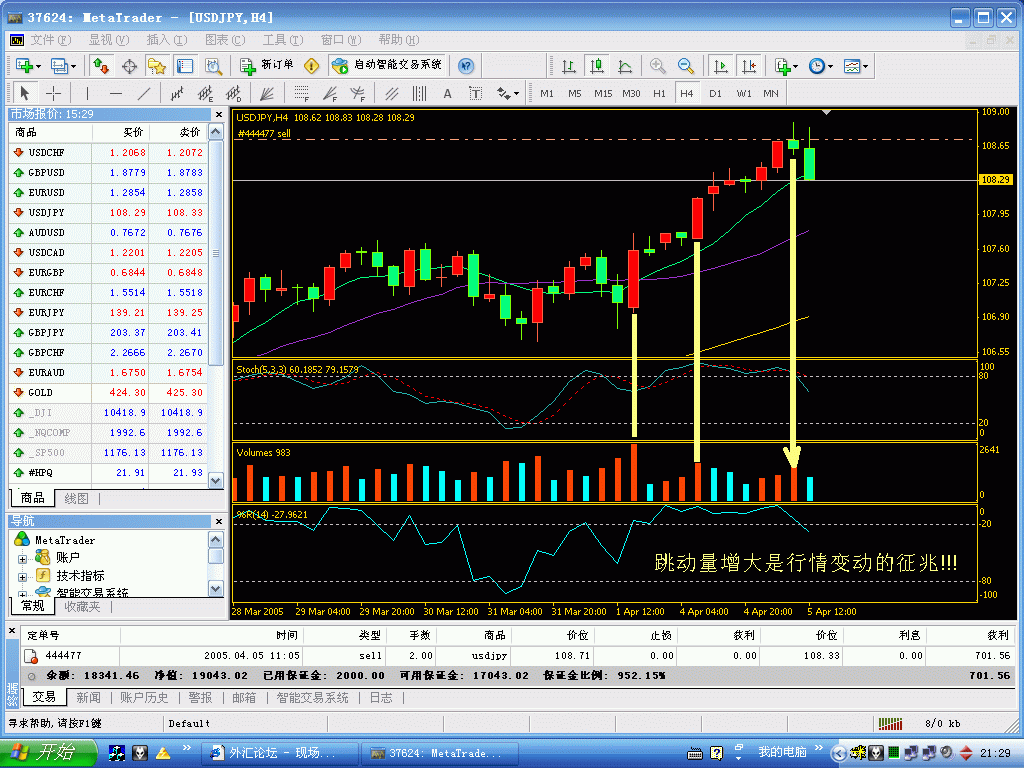This screenshot has height=768, width=1024.
Task: Click the zoom out magnifier icon
Action: [686, 66]
